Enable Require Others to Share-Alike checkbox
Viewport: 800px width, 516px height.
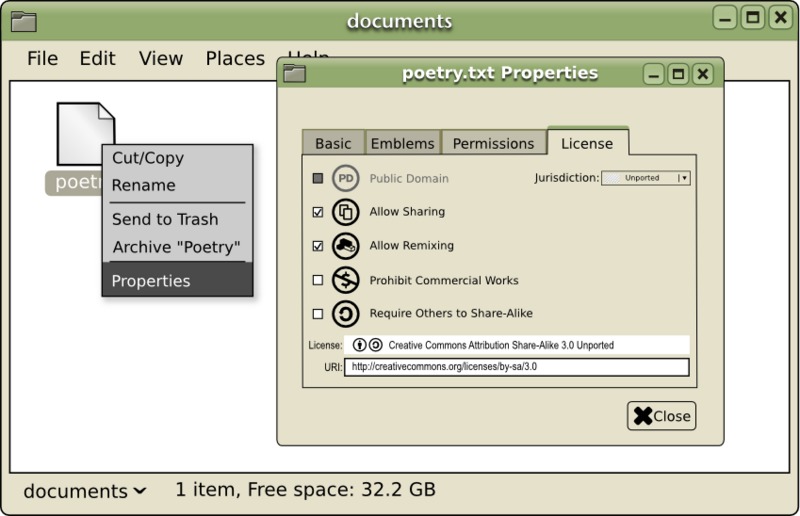(318, 314)
